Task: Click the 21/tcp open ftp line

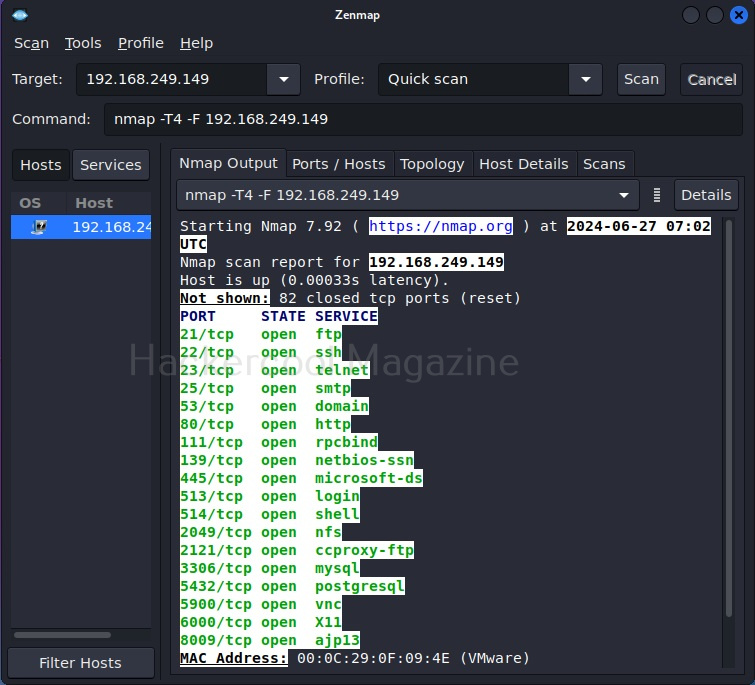Action: tap(260, 334)
